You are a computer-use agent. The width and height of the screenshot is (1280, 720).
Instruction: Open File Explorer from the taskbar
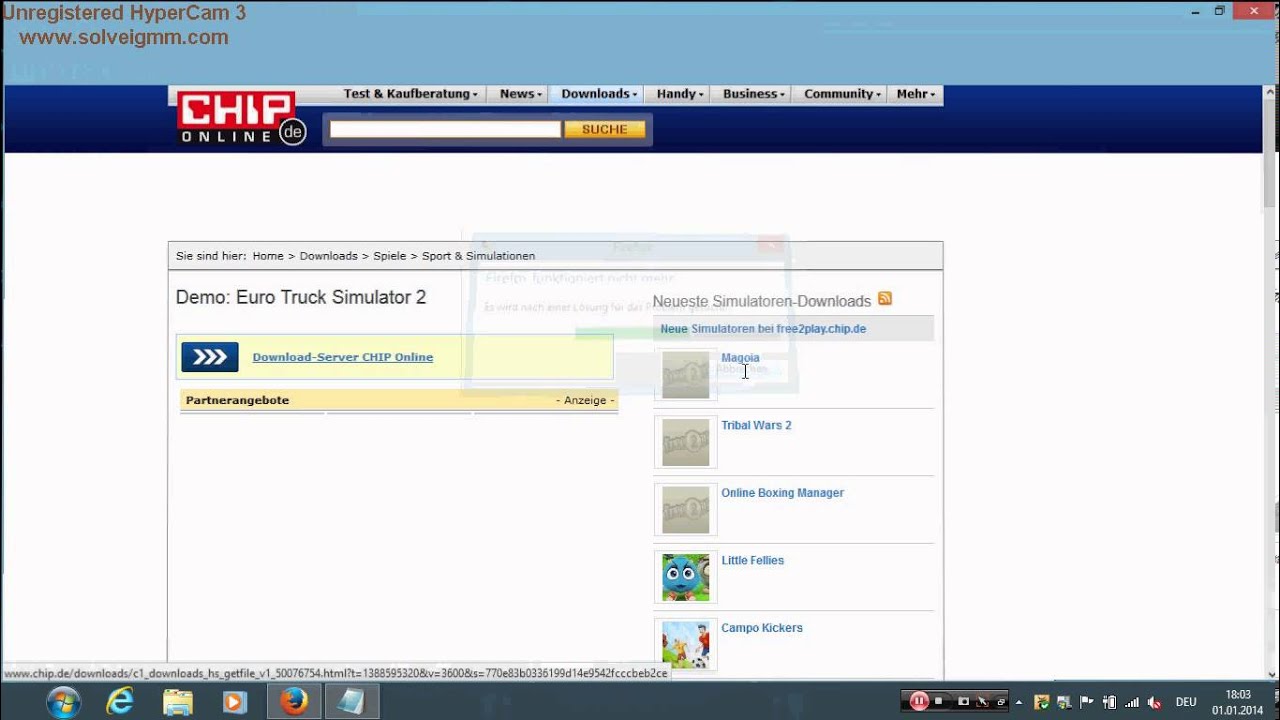point(178,702)
